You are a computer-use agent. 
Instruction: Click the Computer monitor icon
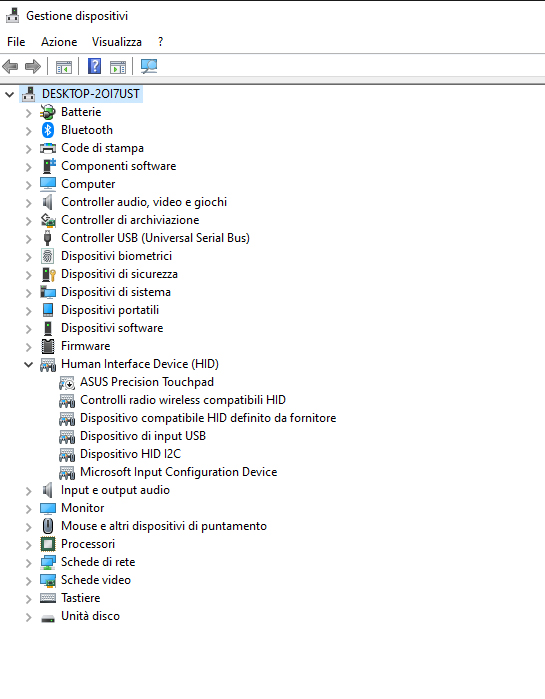click(48, 184)
